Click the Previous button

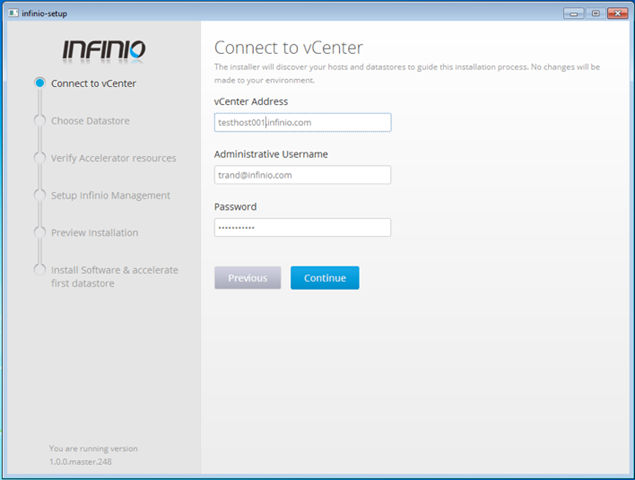click(247, 278)
